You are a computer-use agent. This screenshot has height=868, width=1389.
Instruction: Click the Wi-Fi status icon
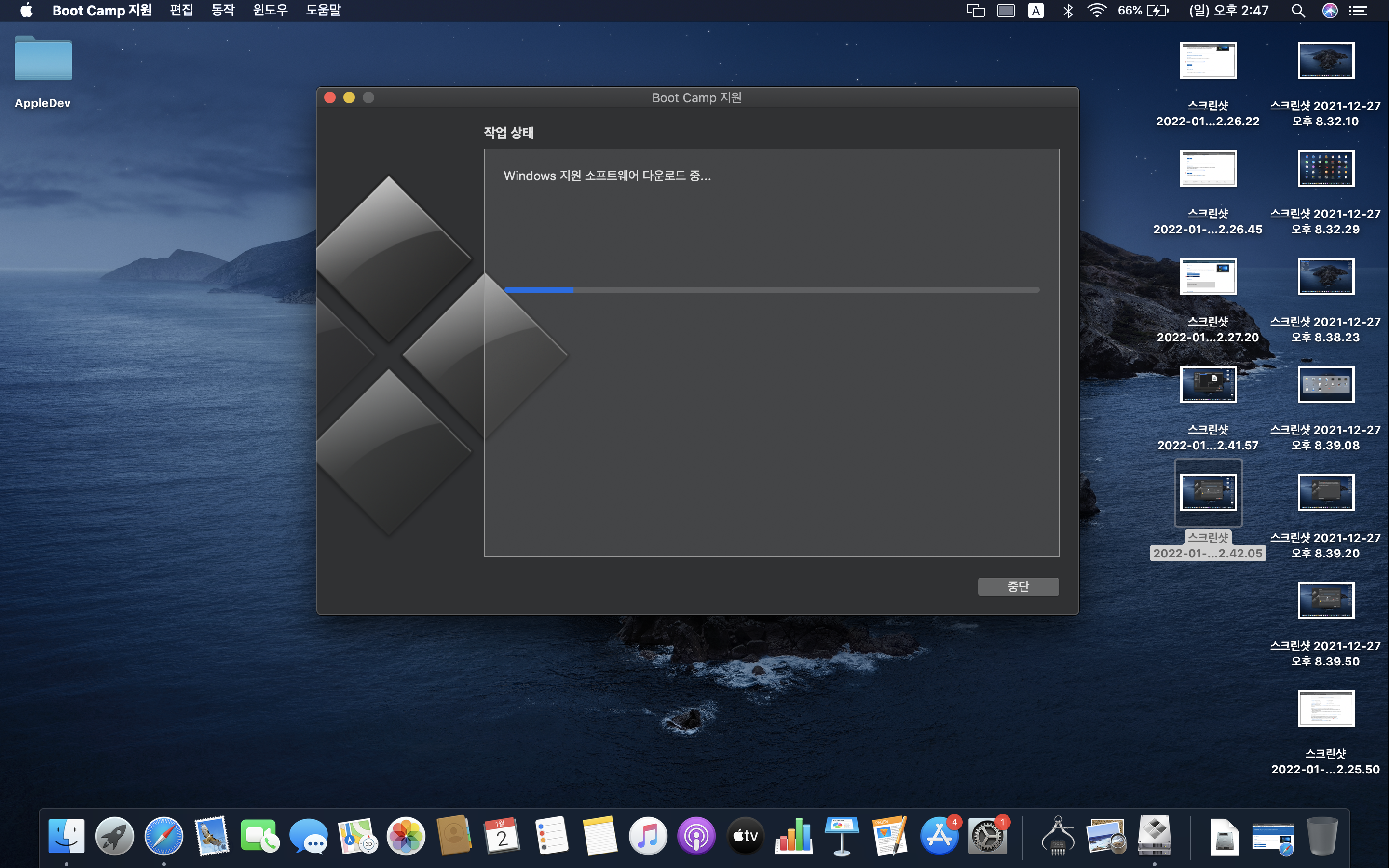(x=1096, y=10)
